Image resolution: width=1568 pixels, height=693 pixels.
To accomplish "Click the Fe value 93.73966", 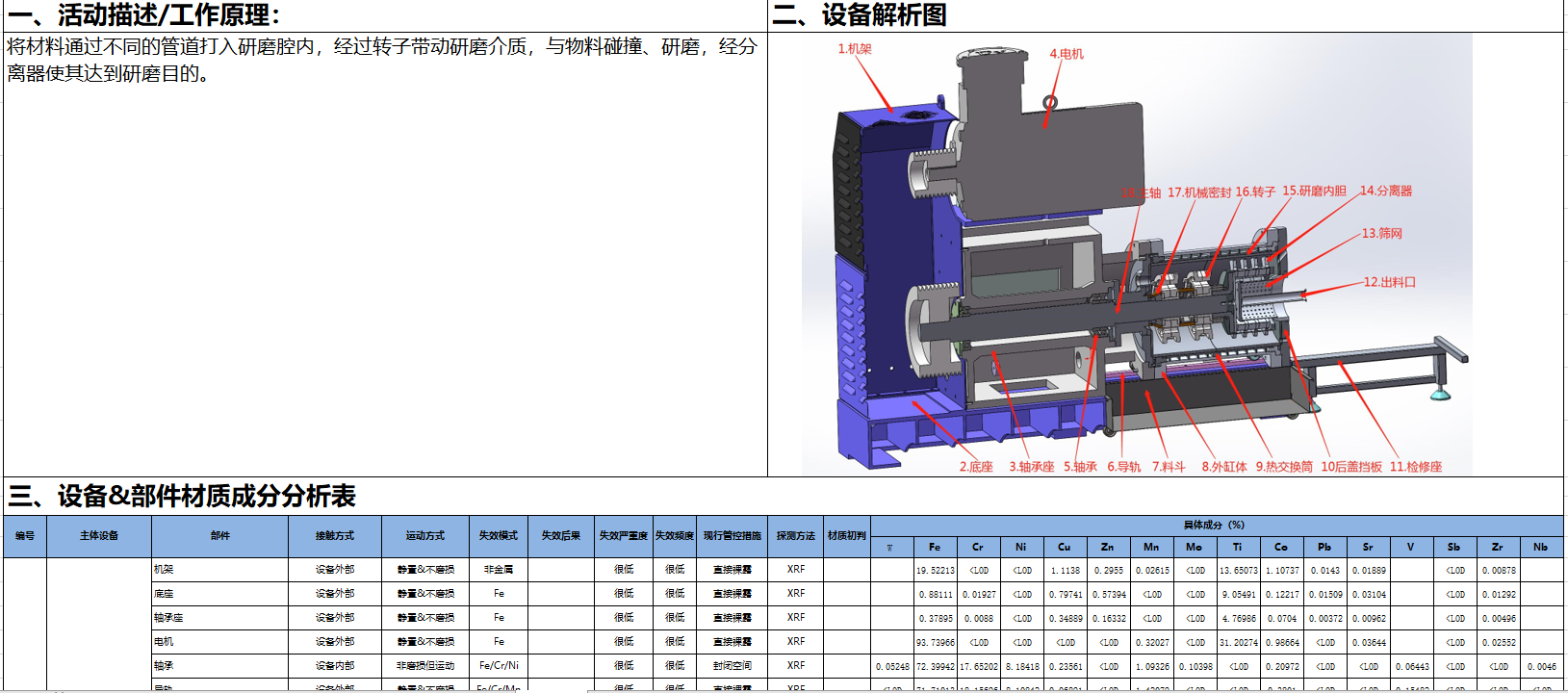I will [x=936, y=642].
